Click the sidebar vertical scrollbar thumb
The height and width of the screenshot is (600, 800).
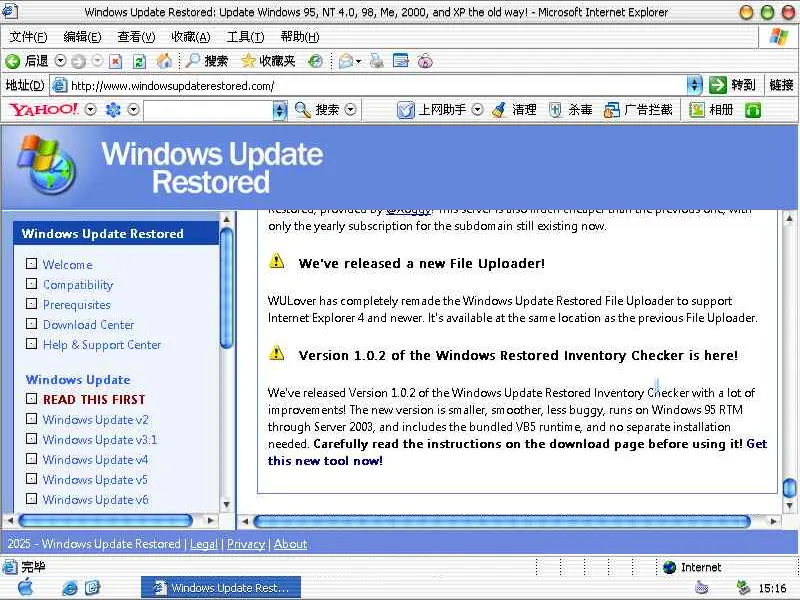226,288
